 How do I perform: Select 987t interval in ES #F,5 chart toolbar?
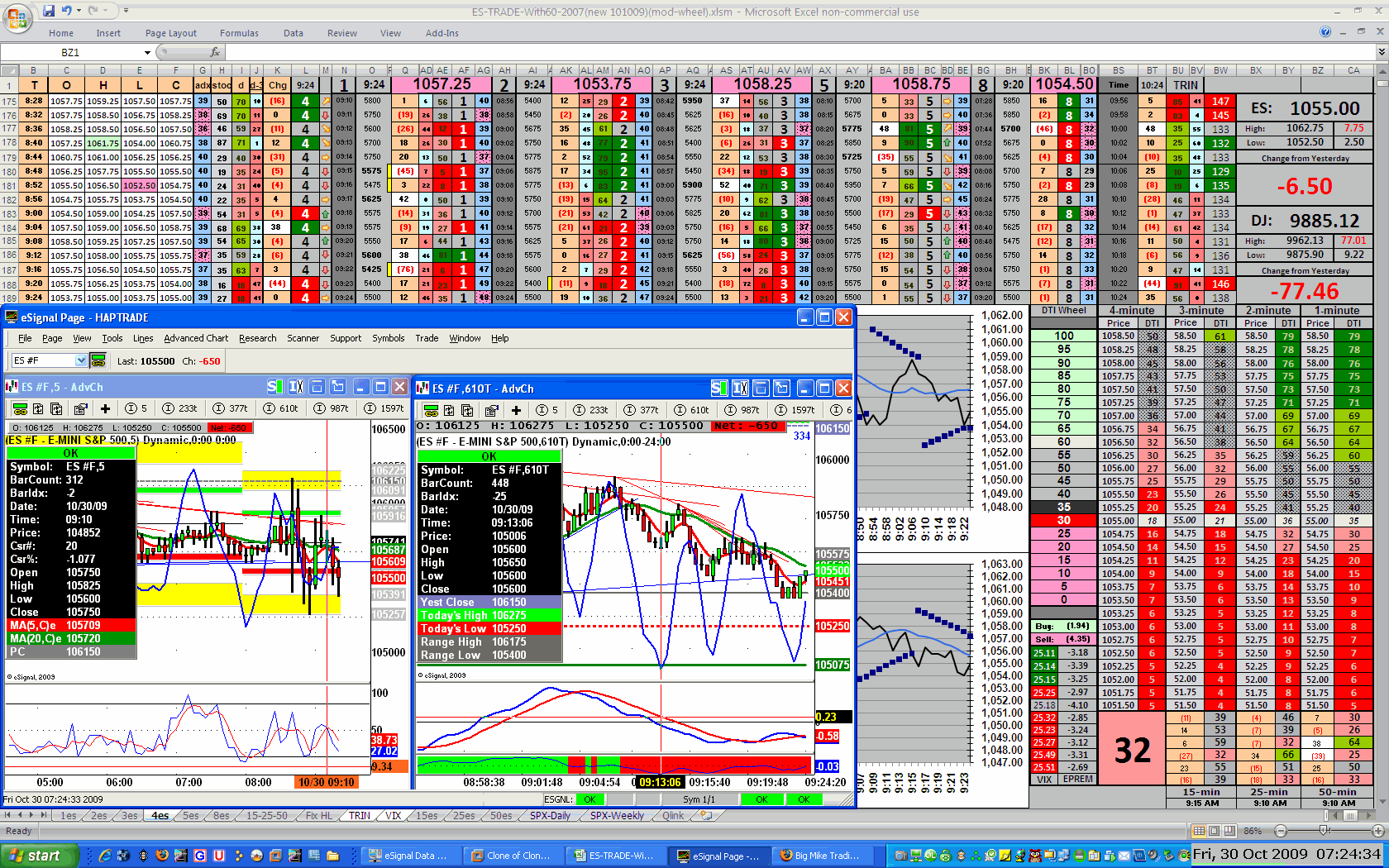[x=332, y=408]
